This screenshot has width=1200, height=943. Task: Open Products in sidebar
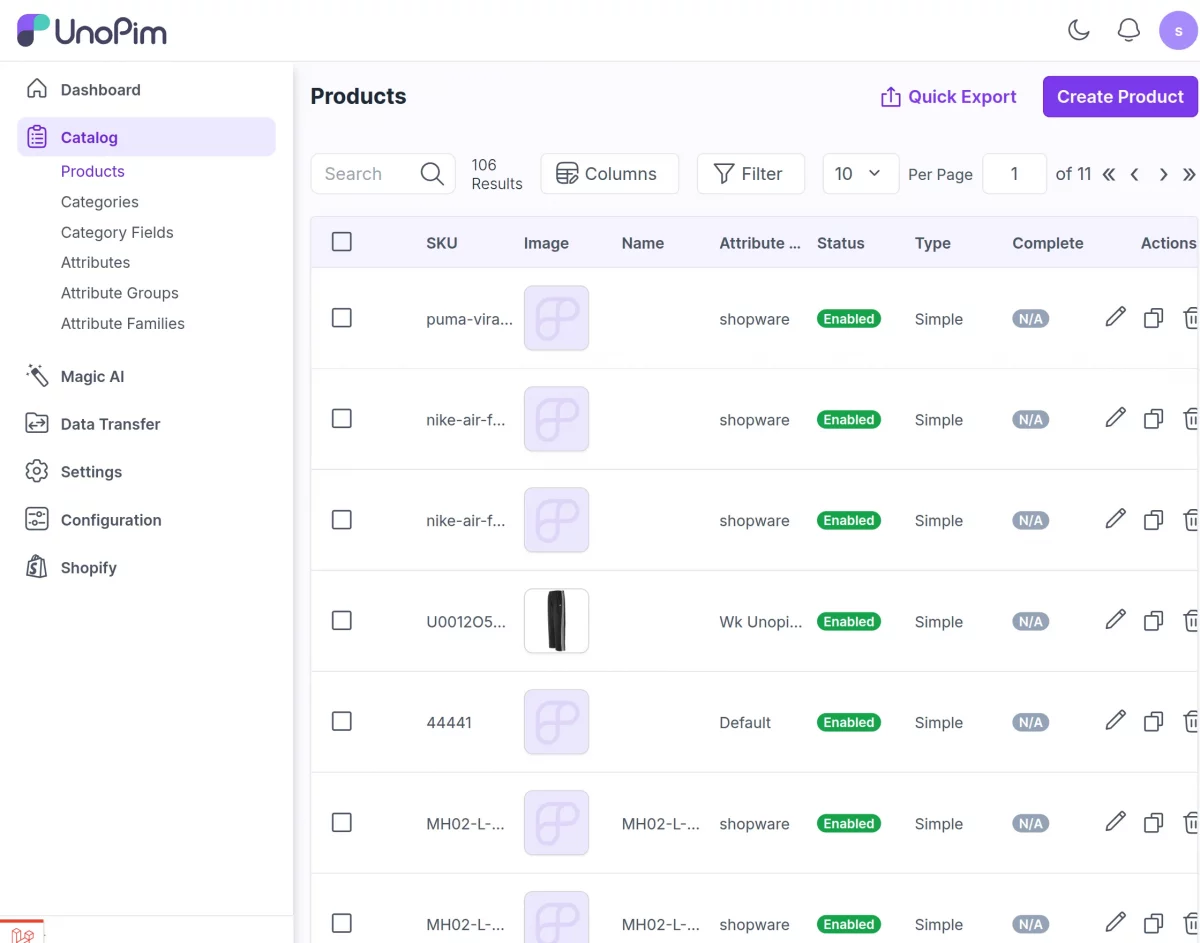point(93,171)
